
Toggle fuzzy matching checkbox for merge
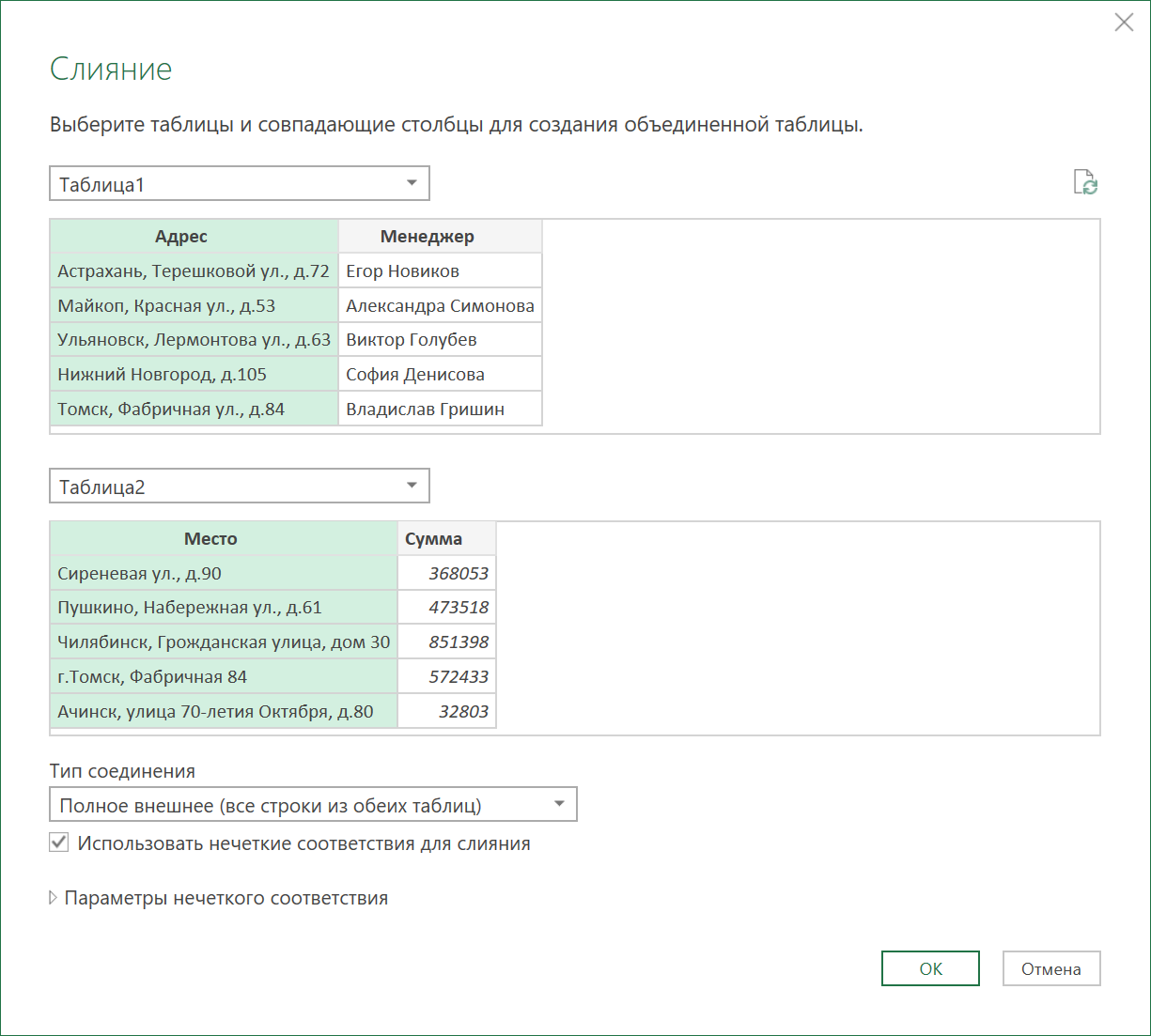pos(59,843)
